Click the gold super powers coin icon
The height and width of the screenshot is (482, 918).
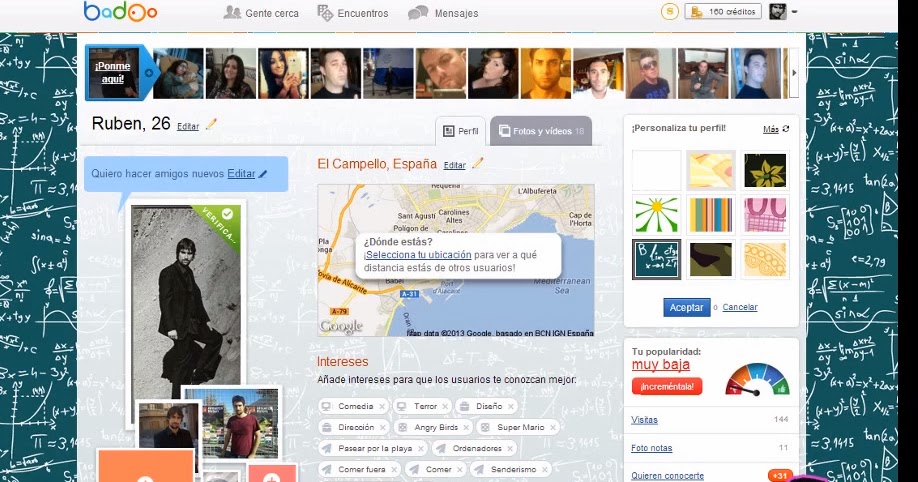[669, 11]
